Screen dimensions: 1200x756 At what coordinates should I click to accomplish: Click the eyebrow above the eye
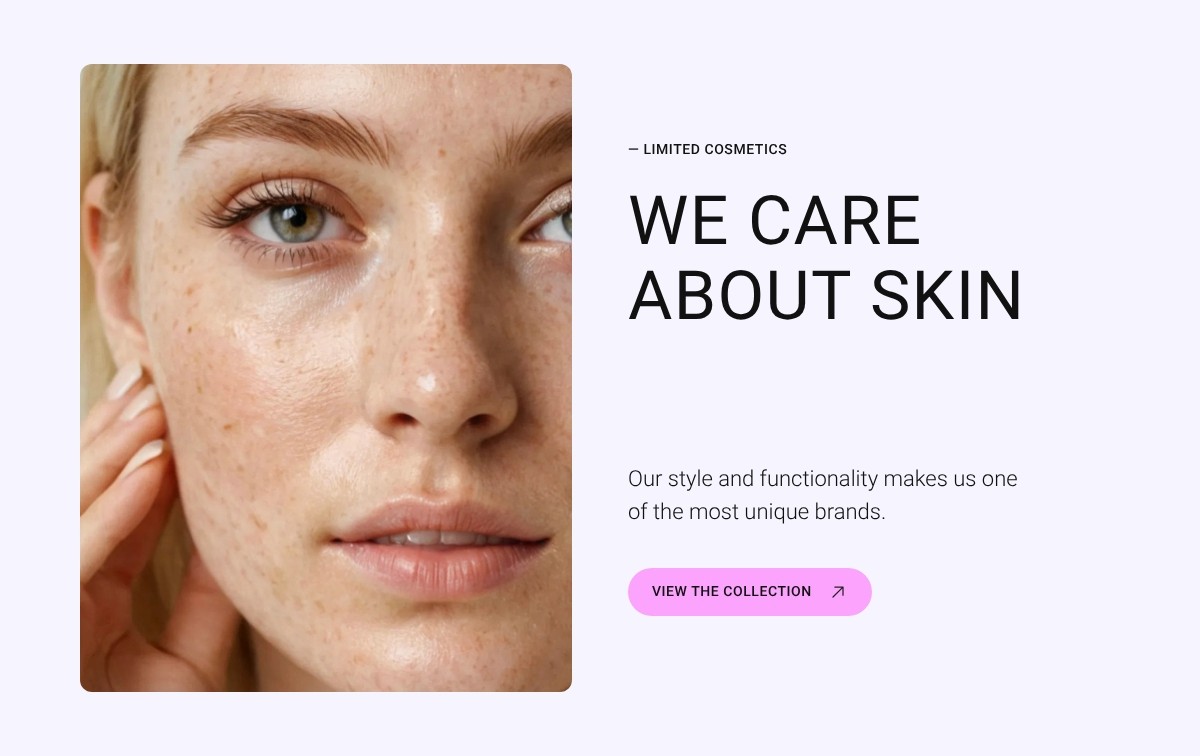290,128
